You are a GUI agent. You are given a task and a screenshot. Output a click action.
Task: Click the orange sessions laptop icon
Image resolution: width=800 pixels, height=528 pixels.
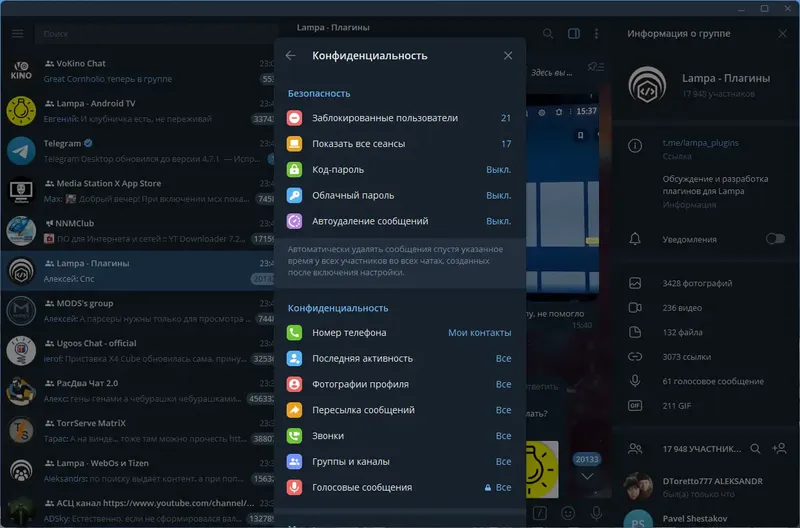tap(294, 144)
